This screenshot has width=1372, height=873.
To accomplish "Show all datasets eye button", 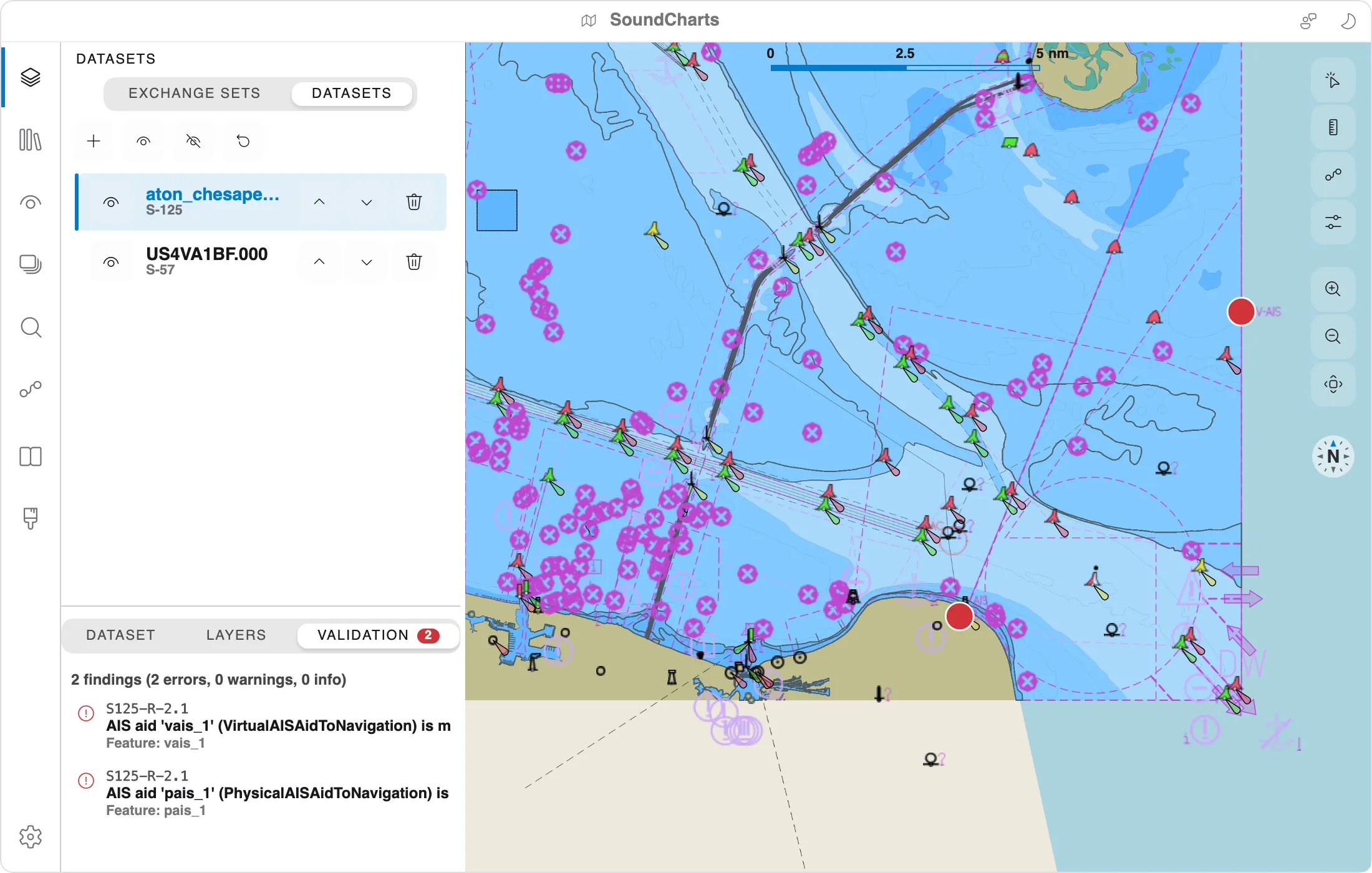I will point(143,141).
